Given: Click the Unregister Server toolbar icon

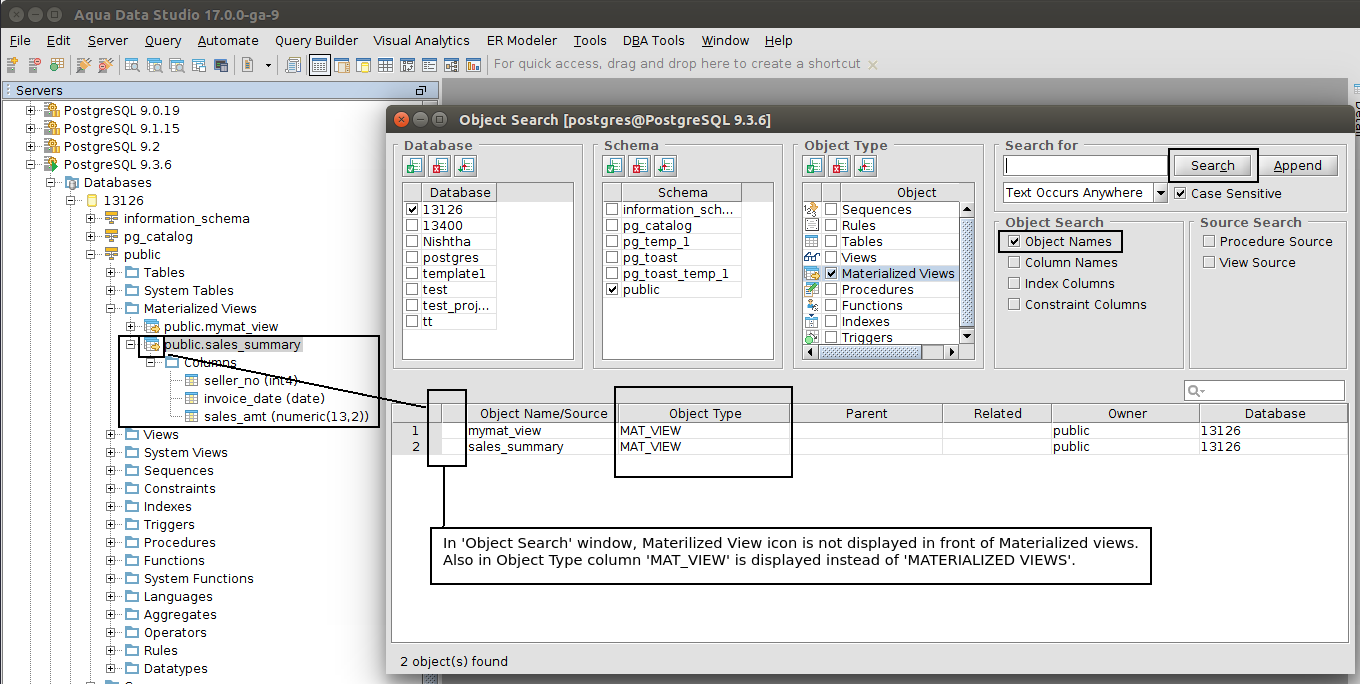Looking at the screenshot, I should click(x=35, y=65).
